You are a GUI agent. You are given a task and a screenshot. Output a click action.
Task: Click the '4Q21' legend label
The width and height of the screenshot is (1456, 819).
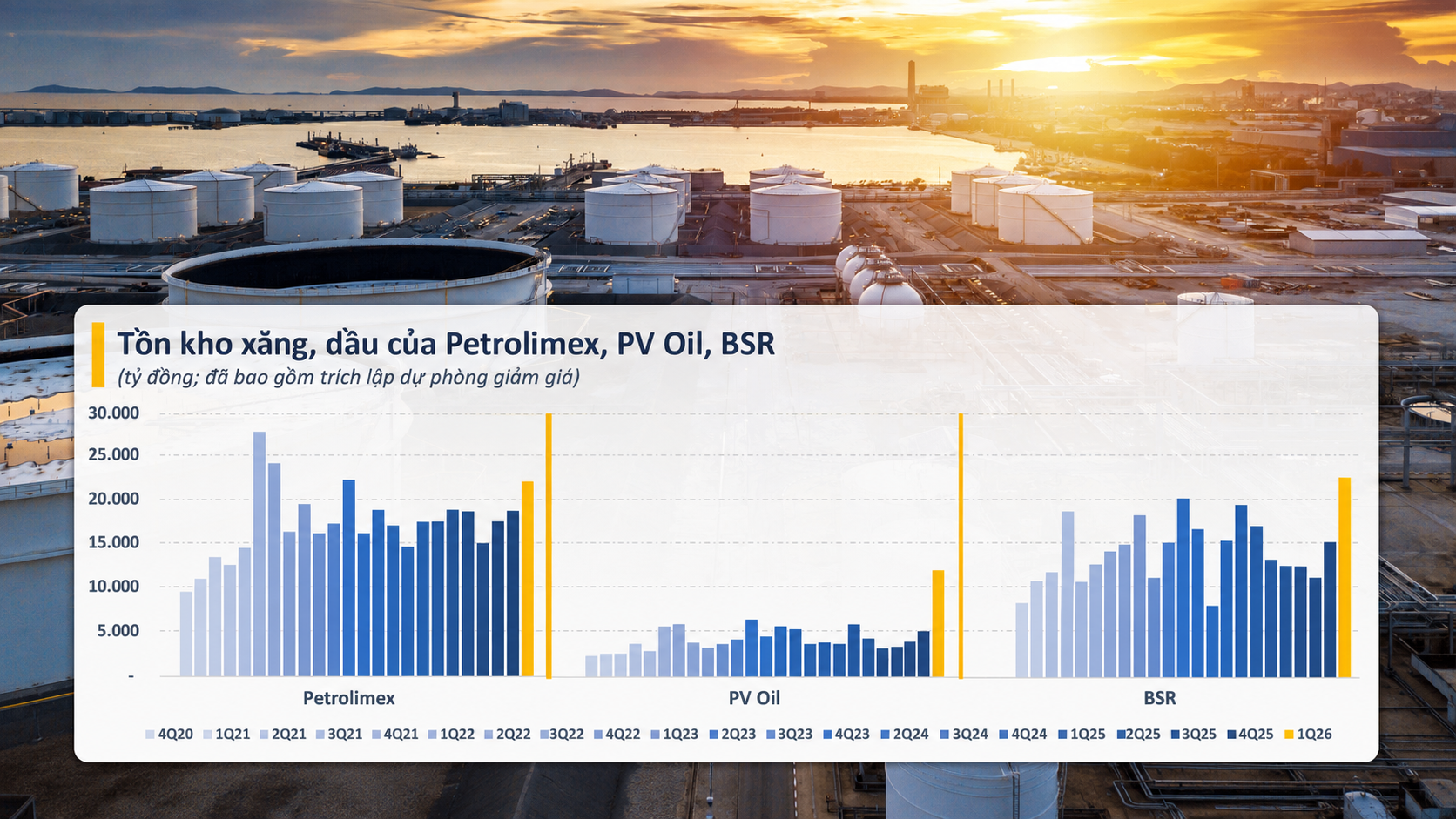401,734
